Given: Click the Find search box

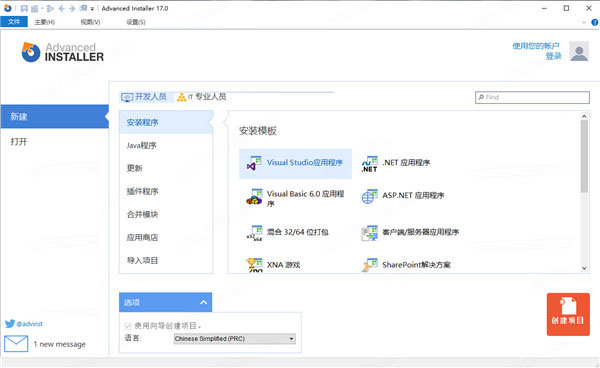Looking at the screenshot, I should click(x=532, y=97).
